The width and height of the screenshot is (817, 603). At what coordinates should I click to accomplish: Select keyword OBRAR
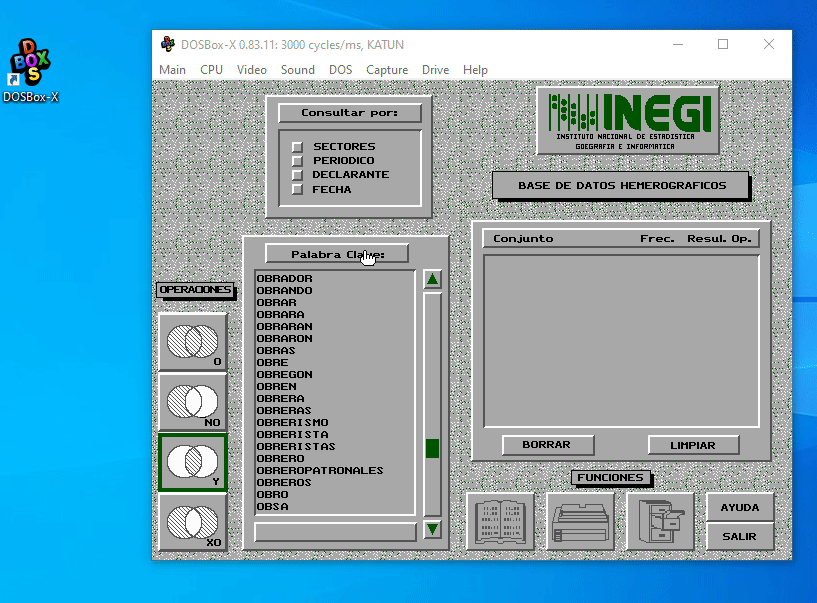coord(277,302)
